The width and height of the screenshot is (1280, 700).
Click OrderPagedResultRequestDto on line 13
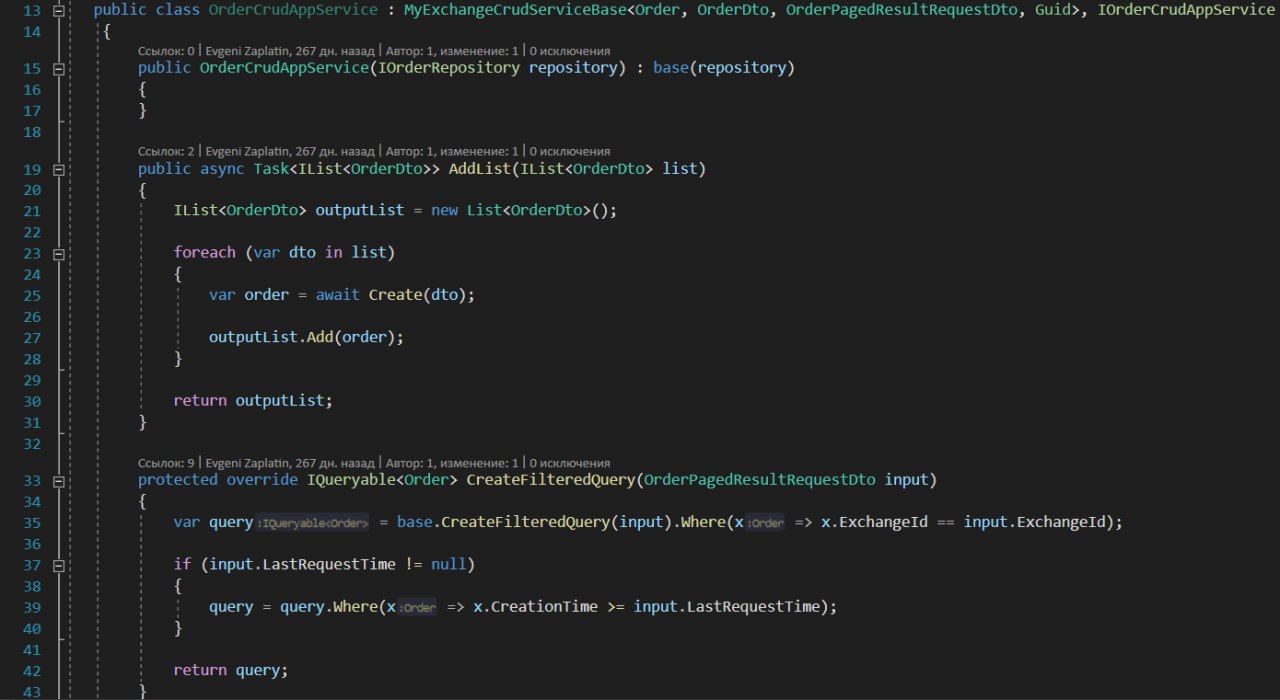pos(902,11)
